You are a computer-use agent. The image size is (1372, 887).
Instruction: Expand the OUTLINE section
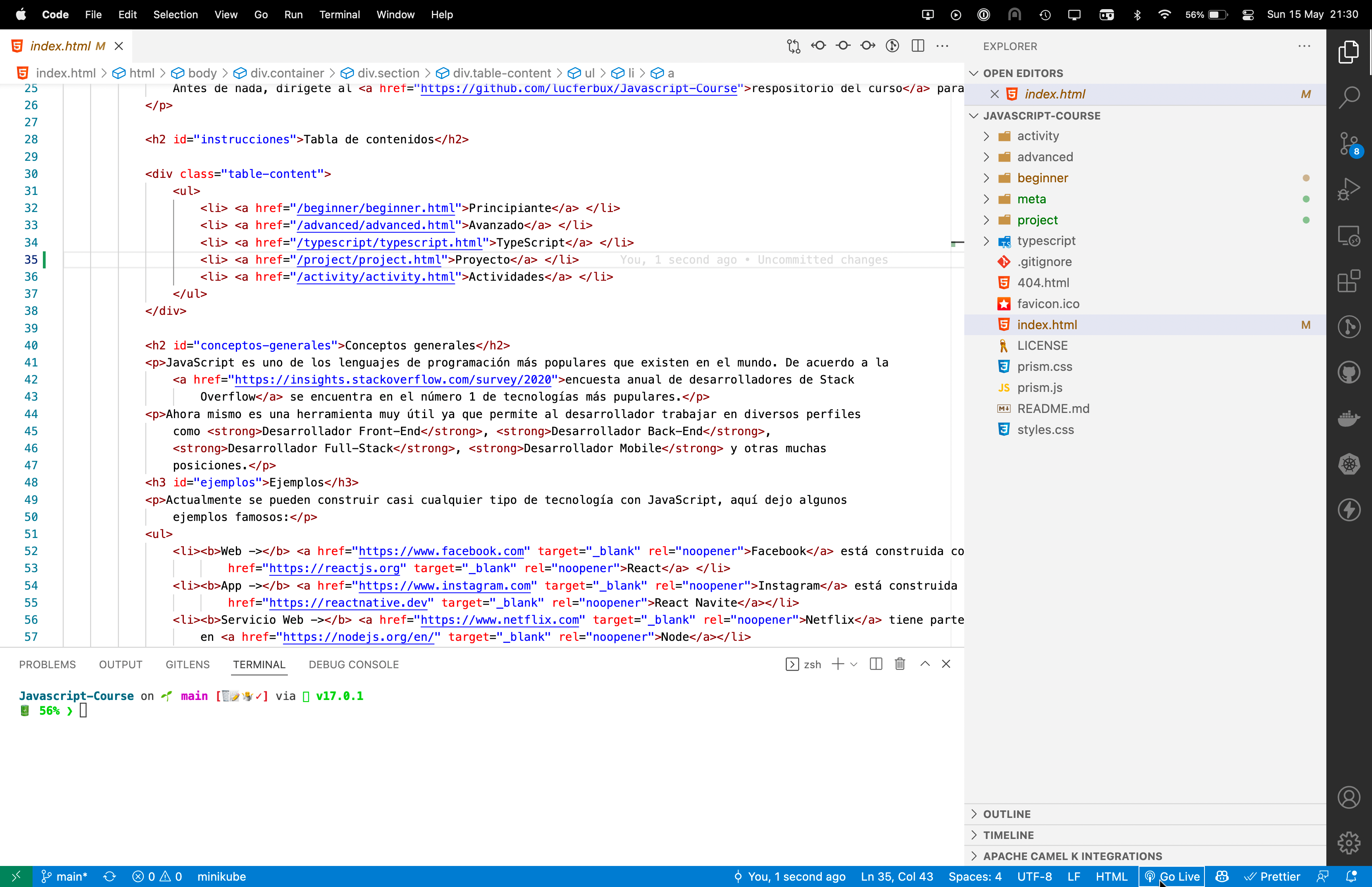[x=1007, y=814]
